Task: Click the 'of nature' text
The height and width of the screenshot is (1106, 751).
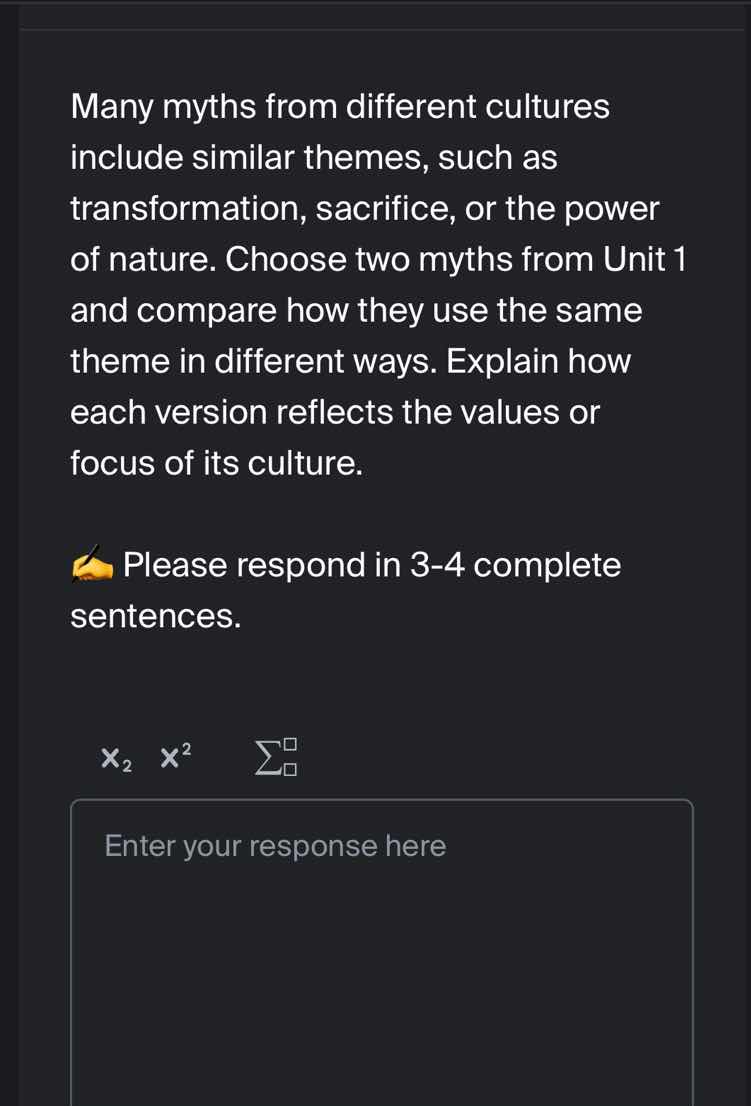Action: [x=141, y=259]
